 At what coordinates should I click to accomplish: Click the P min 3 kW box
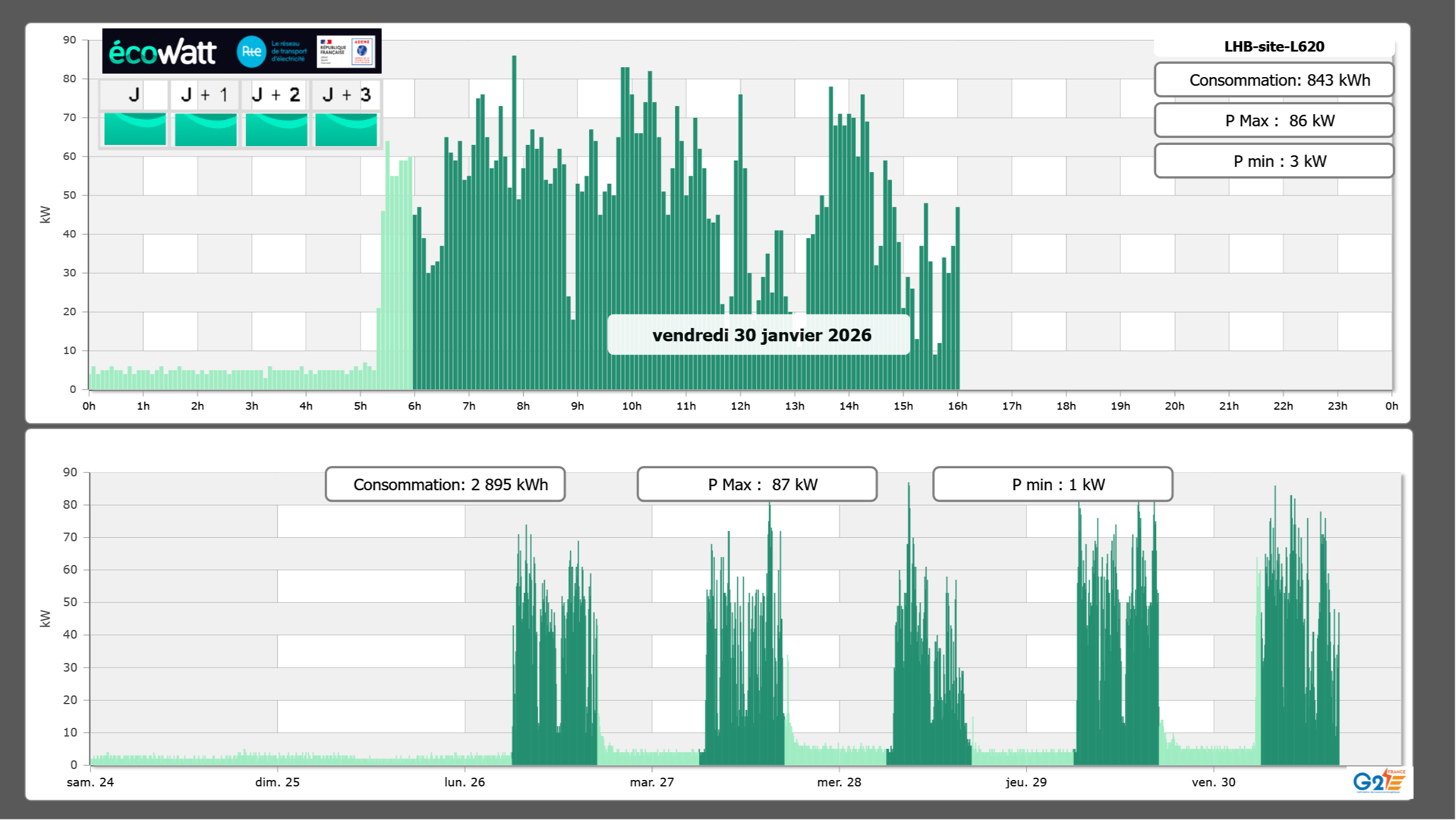point(1274,161)
